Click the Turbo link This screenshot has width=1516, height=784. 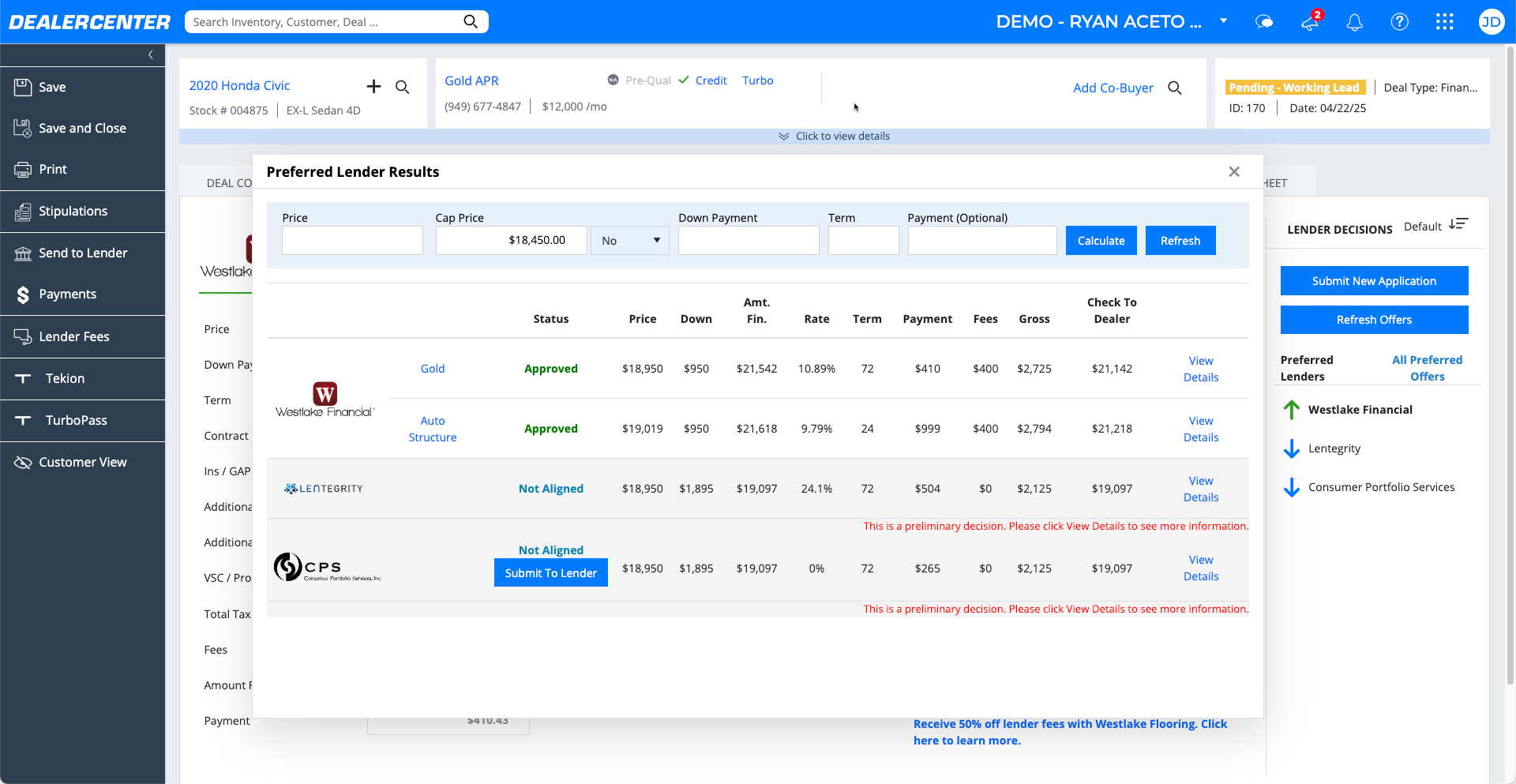click(x=757, y=81)
